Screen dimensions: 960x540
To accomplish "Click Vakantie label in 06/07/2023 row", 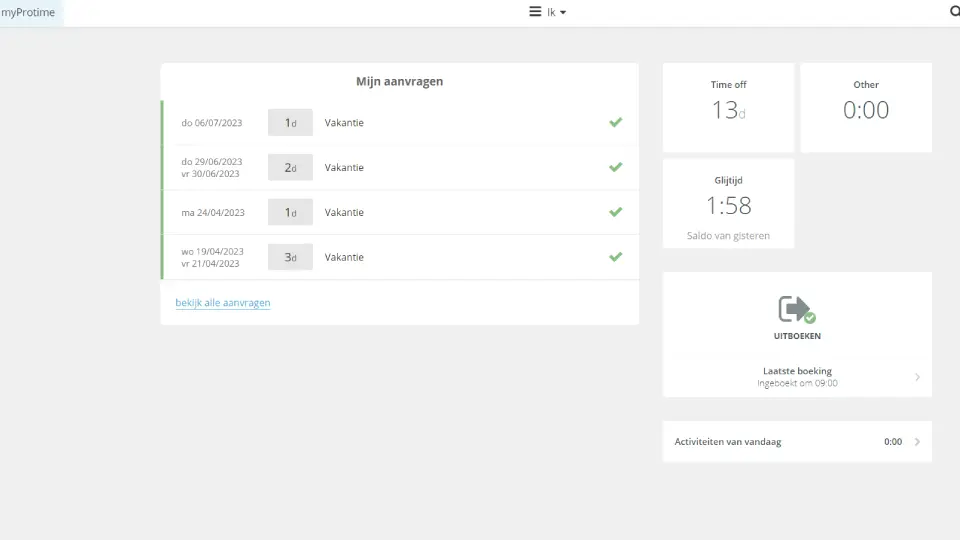I will pos(344,122).
